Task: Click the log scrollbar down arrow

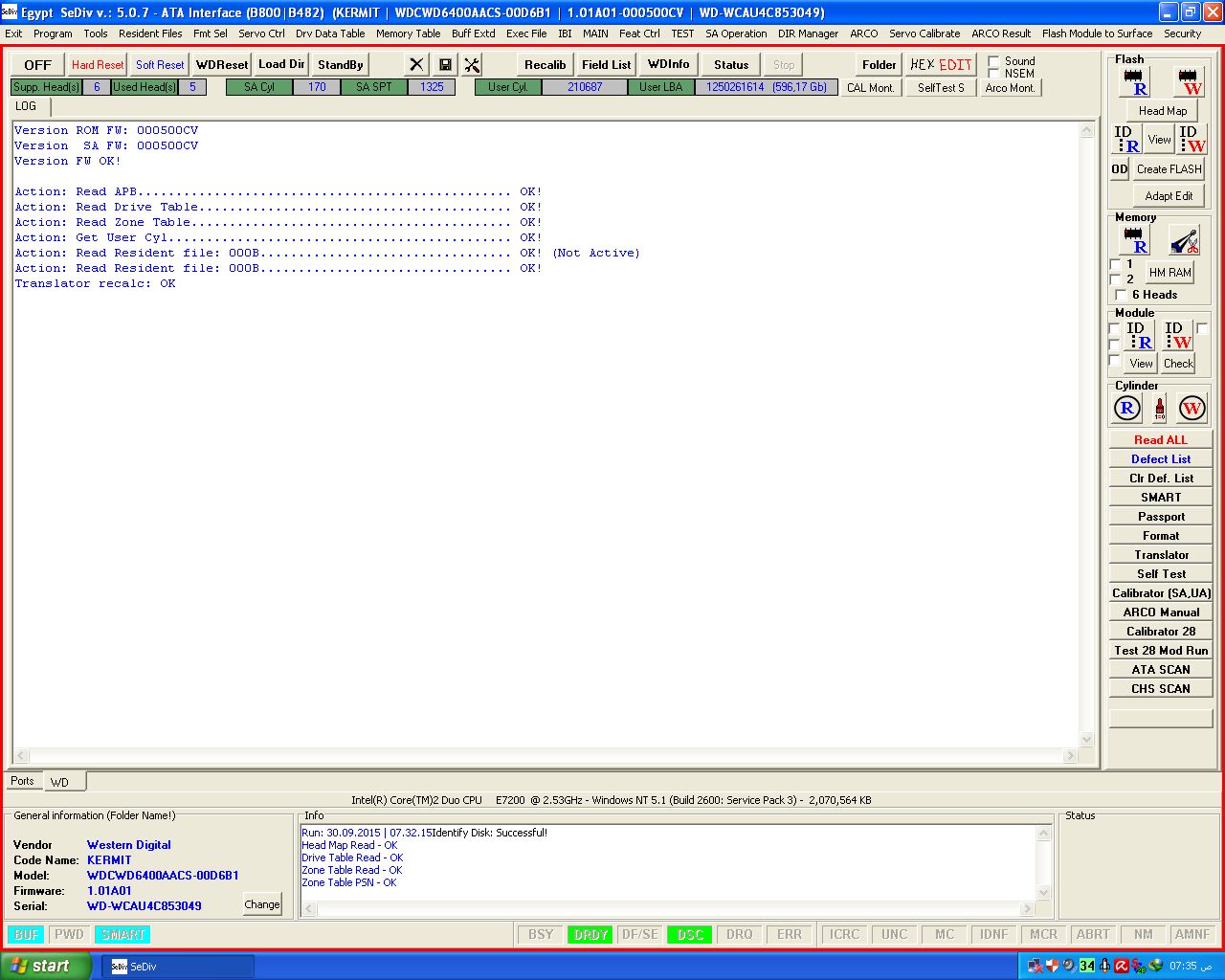Action: [x=1086, y=740]
